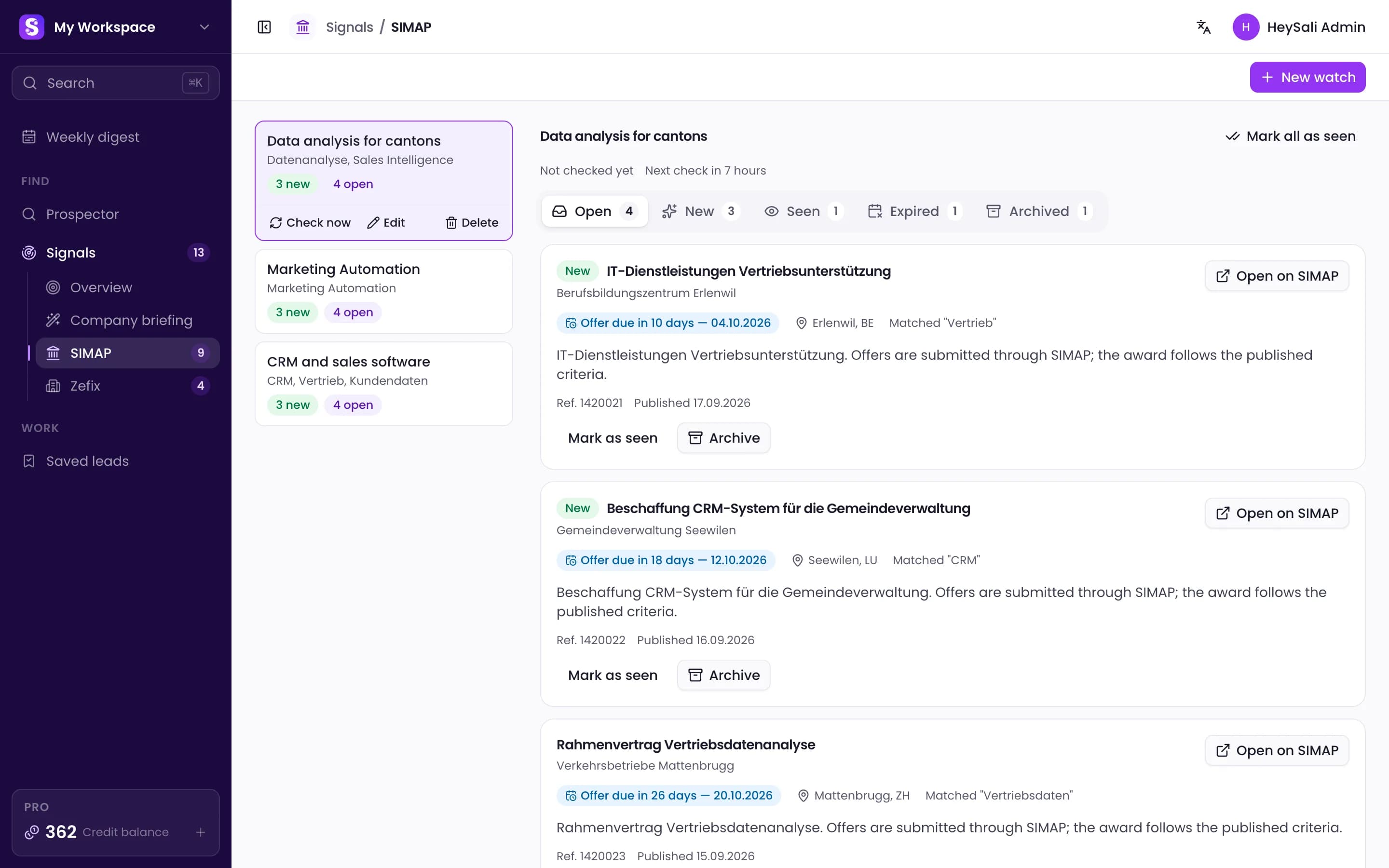This screenshot has width=1389, height=868.
Task: Select the CRM and sales software watch card
Action: 383,383
